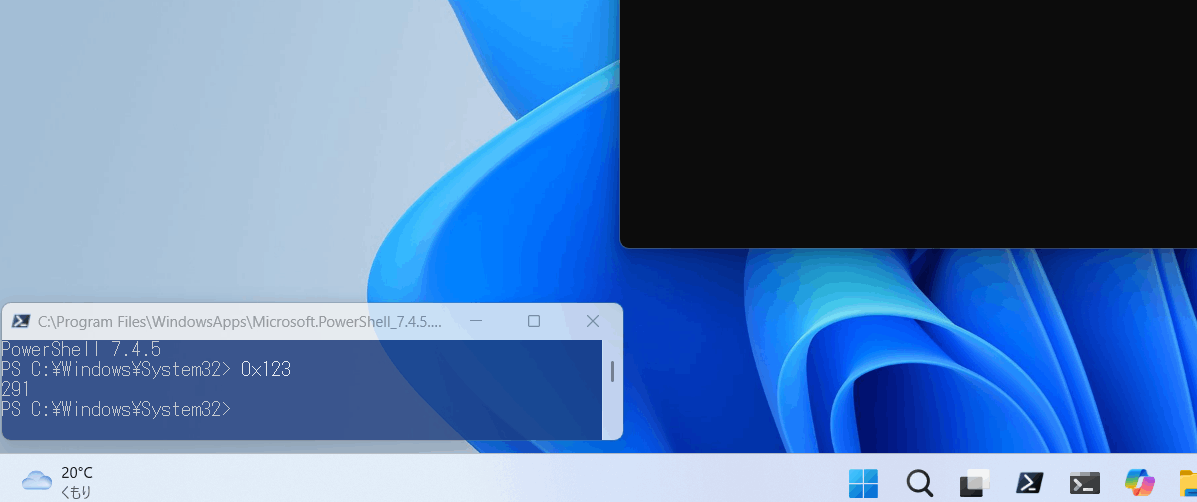This screenshot has height=502, width=1197.
Task: Click the '0x123' command text
Action: [266, 370]
